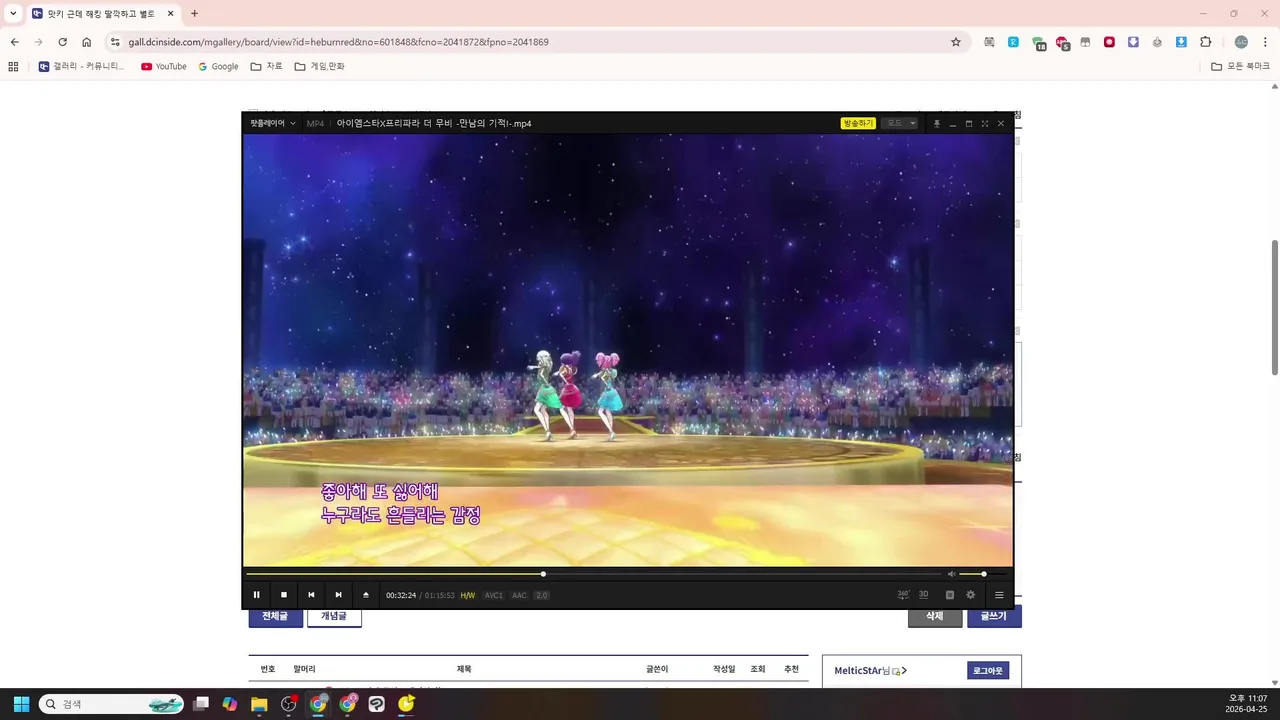The height and width of the screenshot is (720, 1280).
Task: Open the 갤러리 - 커뮤니티 bookmark
Action: [x=81, y=66]
